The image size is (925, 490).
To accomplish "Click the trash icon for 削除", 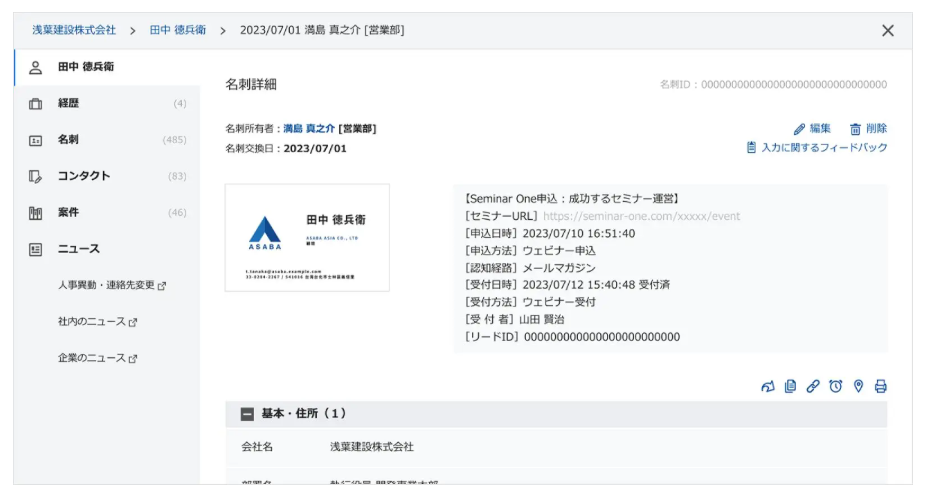I will 855,129.
